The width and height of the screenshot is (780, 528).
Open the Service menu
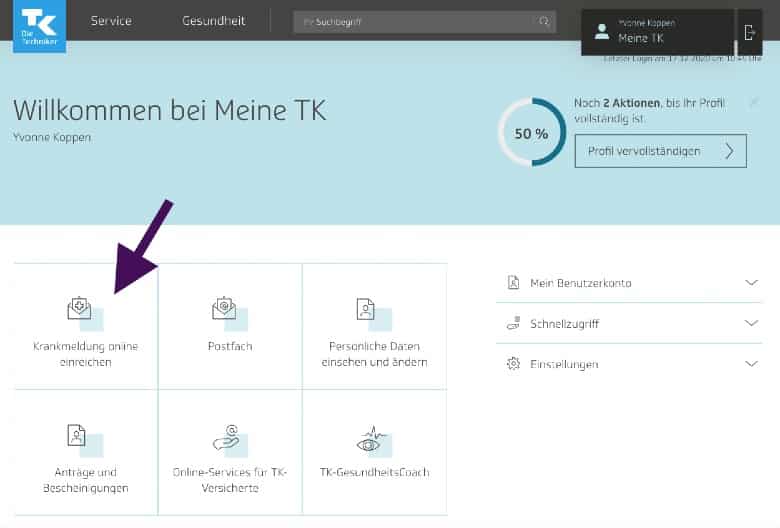pyautogui.click(x=111, y=21)
